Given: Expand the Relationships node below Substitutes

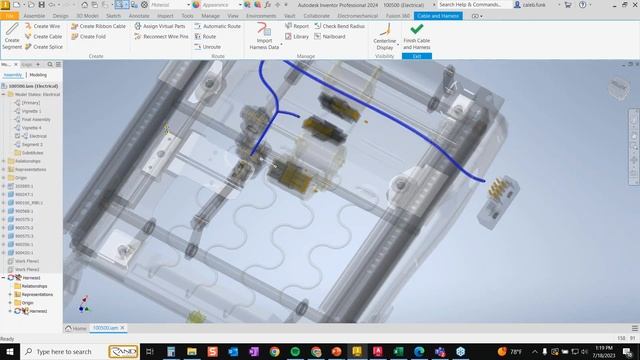Looking at the screenshot, I should point(4,161).
